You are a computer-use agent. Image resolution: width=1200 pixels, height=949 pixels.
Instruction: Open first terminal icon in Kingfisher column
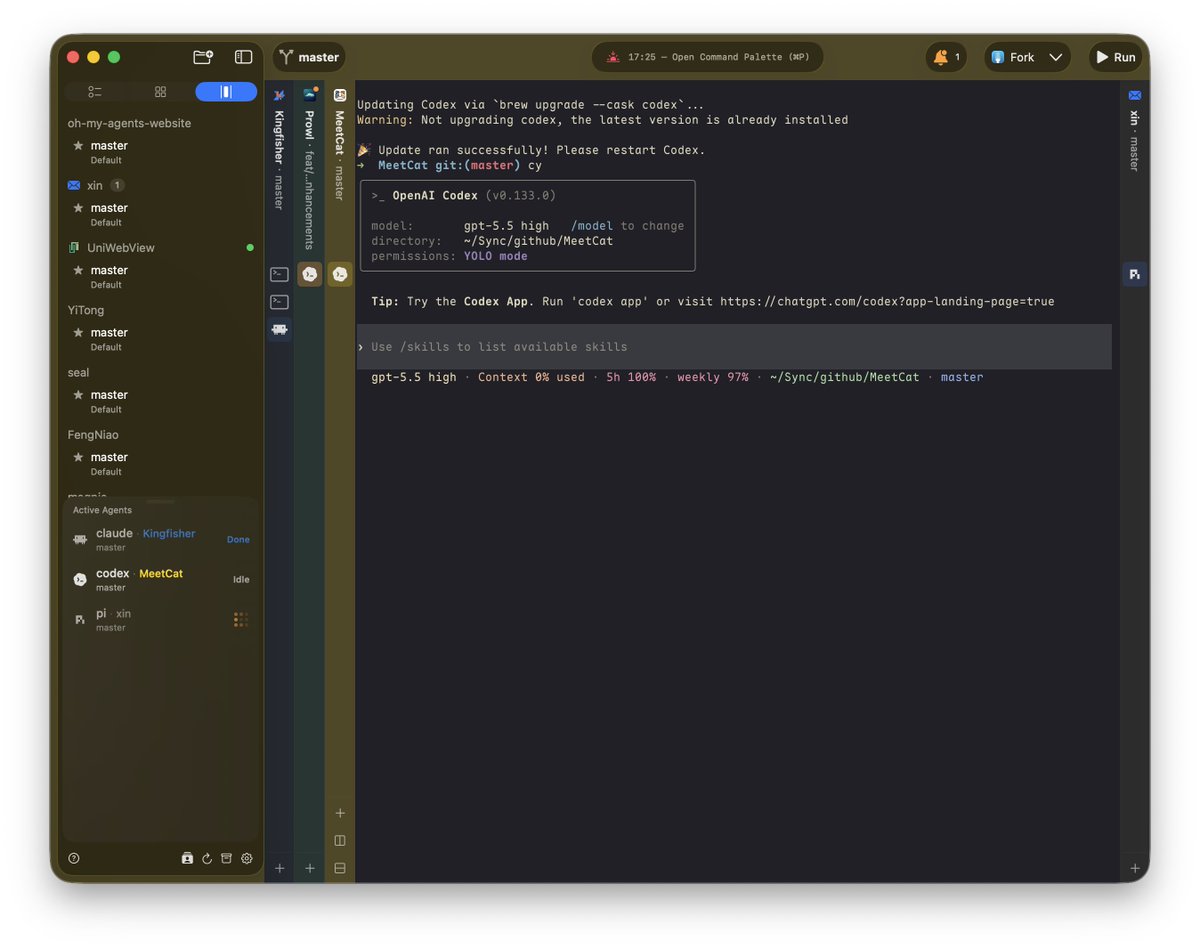pos(280,274)
